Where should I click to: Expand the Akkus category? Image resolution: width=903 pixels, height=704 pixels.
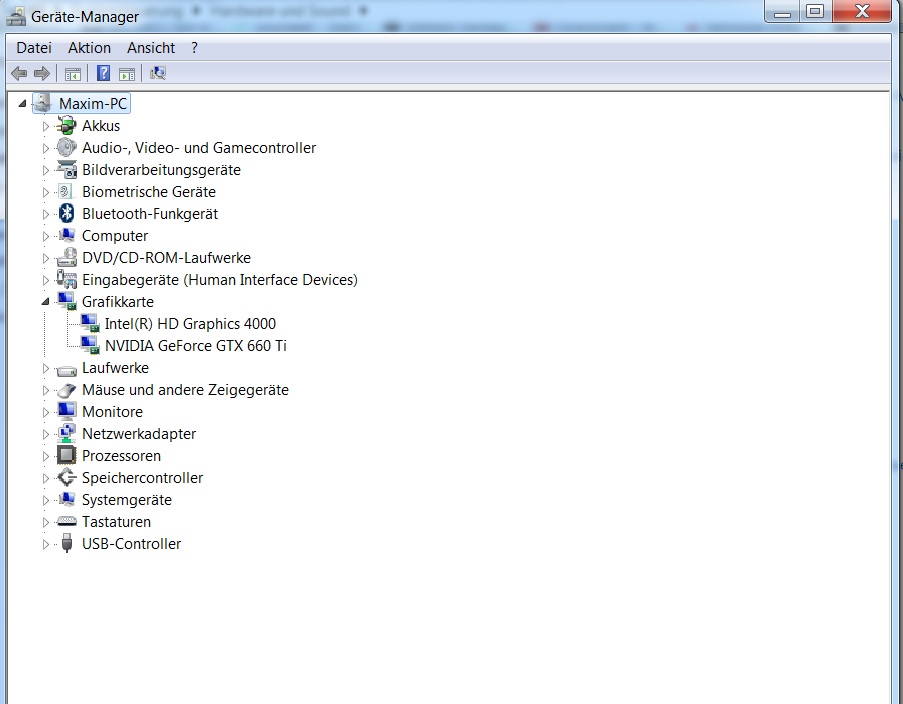tap(45, 126)
